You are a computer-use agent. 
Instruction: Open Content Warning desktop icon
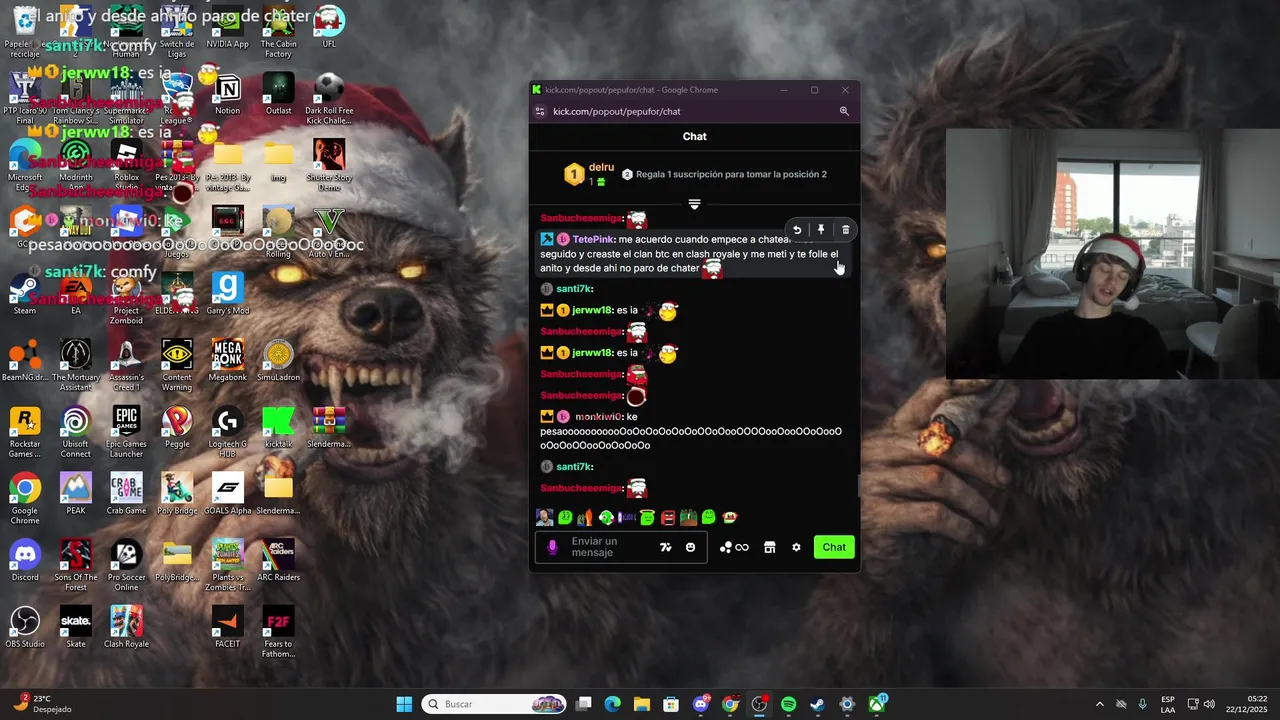(177, 365)
